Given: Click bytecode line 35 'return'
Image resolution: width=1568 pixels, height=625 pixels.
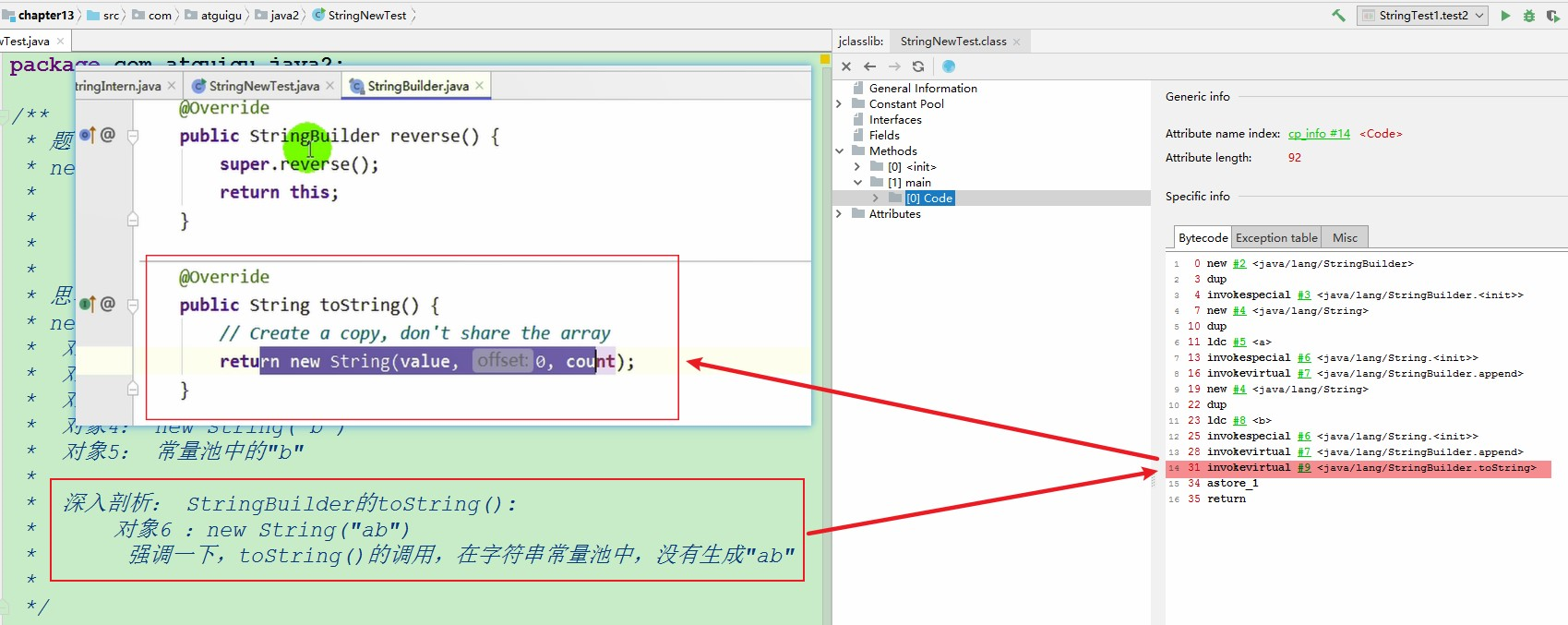Looking at the screenshot, I should [1227, 499].
